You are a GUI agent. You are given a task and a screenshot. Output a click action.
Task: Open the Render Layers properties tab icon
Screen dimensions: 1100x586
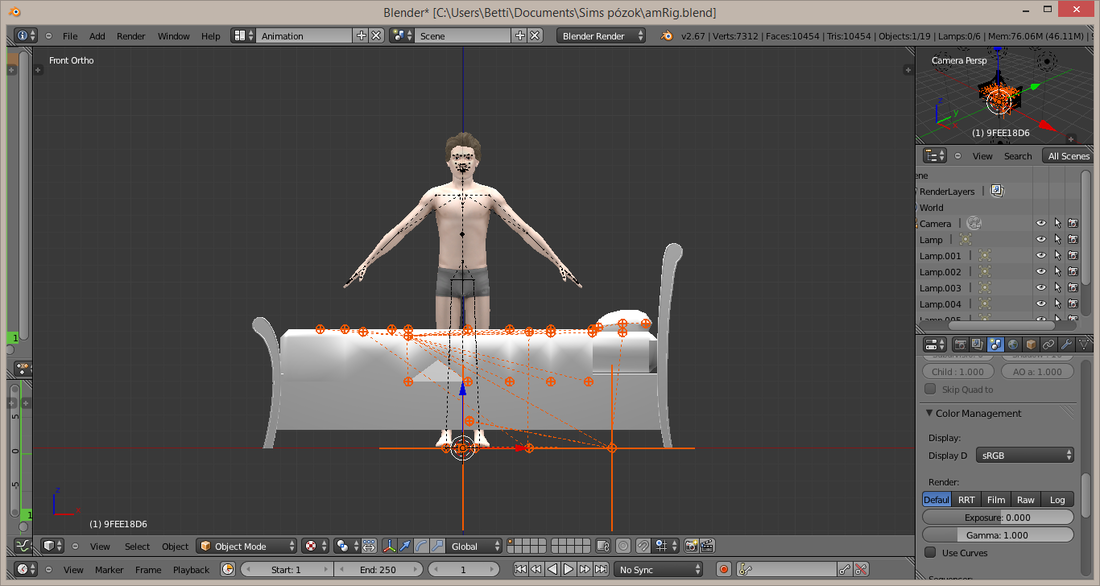[977, 345]
